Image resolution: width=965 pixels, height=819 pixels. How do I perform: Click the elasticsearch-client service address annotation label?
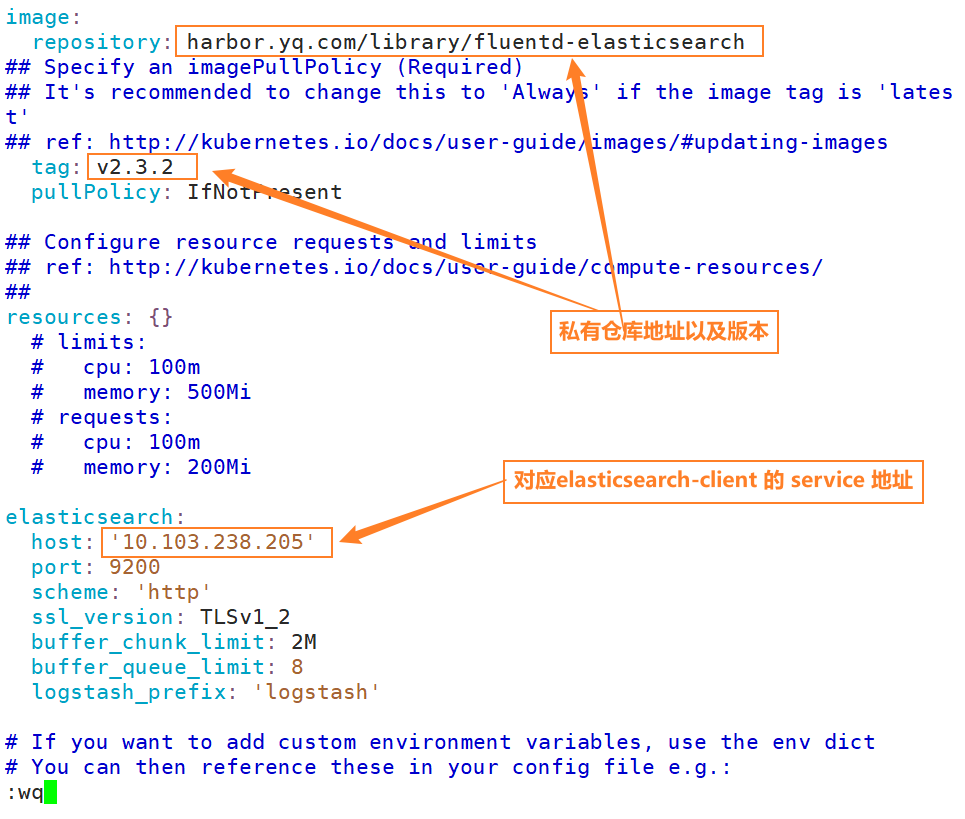pyautogui.click(x=713, y=480)
